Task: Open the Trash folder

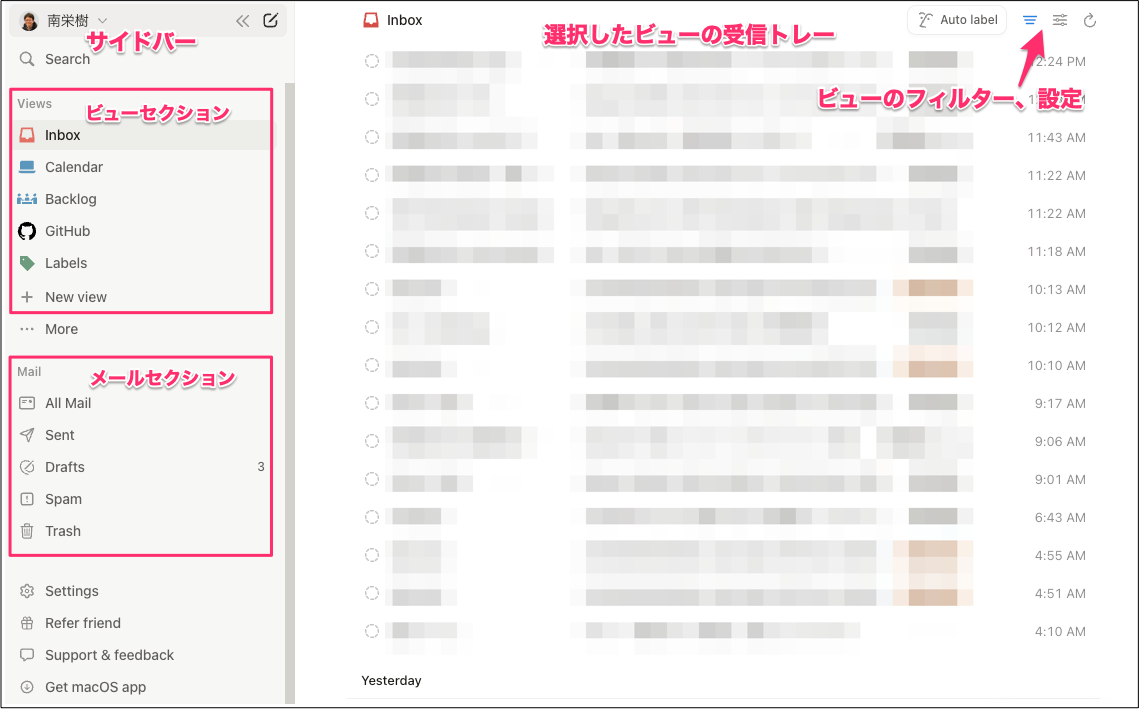Action: tap(63, 531)
